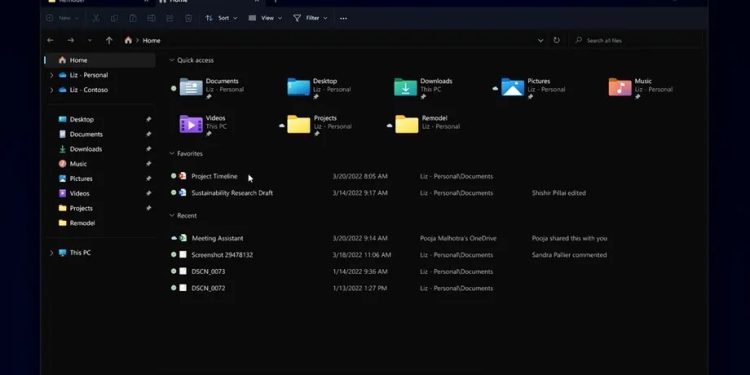Go back with the left arrow
Viewport: 750px width, 375px height.
tap(50, 41)
